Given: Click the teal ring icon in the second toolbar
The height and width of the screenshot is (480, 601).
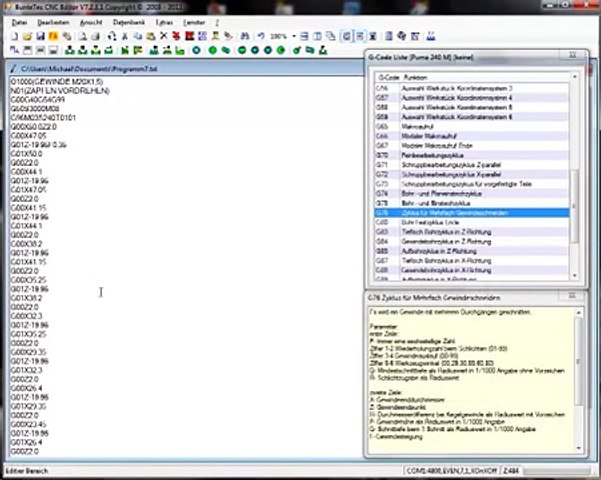Looking at the screenshot, I should [196, 50].
